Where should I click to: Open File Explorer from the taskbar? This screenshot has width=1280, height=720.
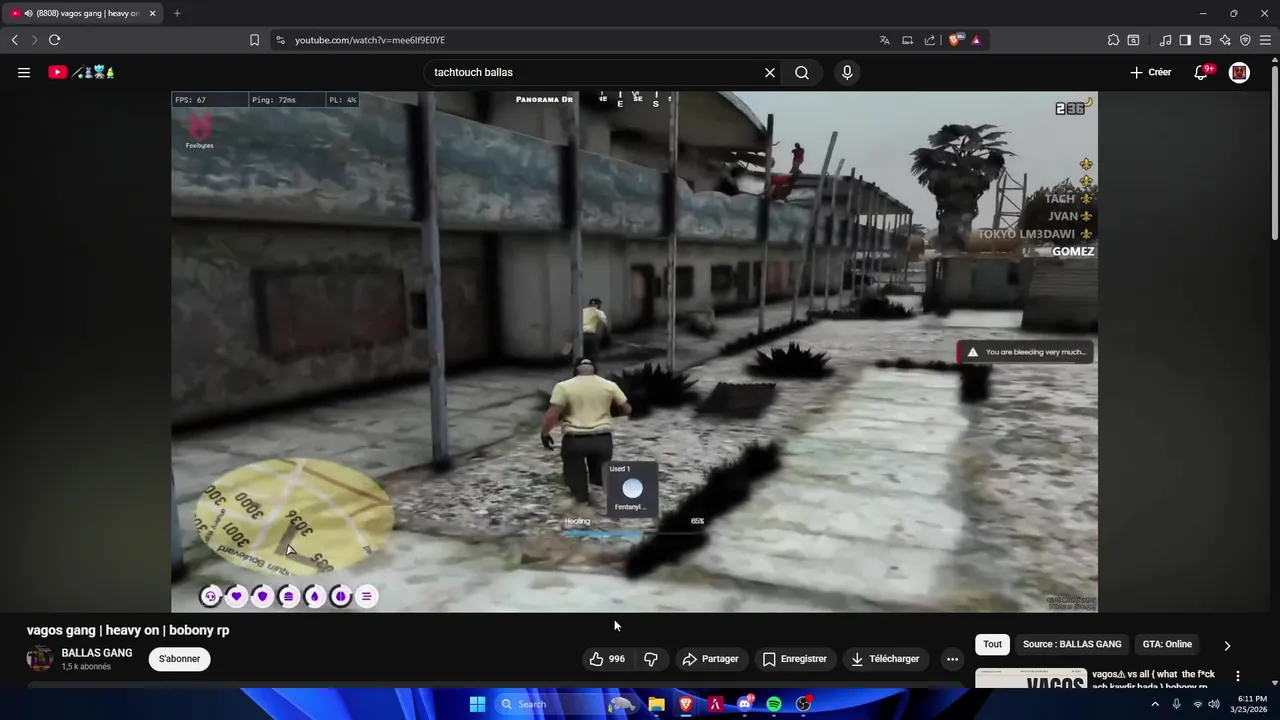pyautogui.click(x=656, y=704)
